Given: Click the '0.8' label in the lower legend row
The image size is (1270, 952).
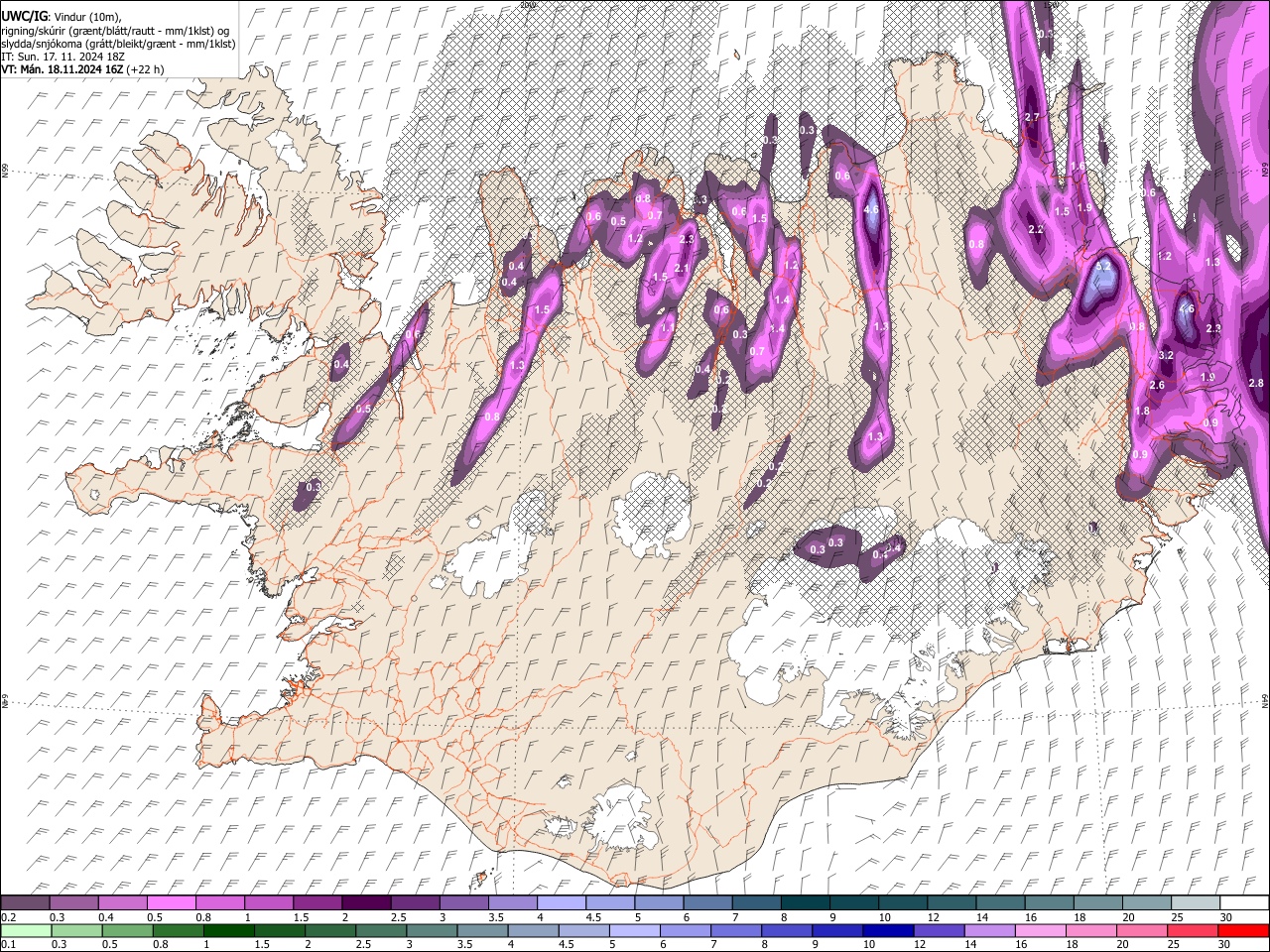Looking at the screenshot, I should click(161, 945).
